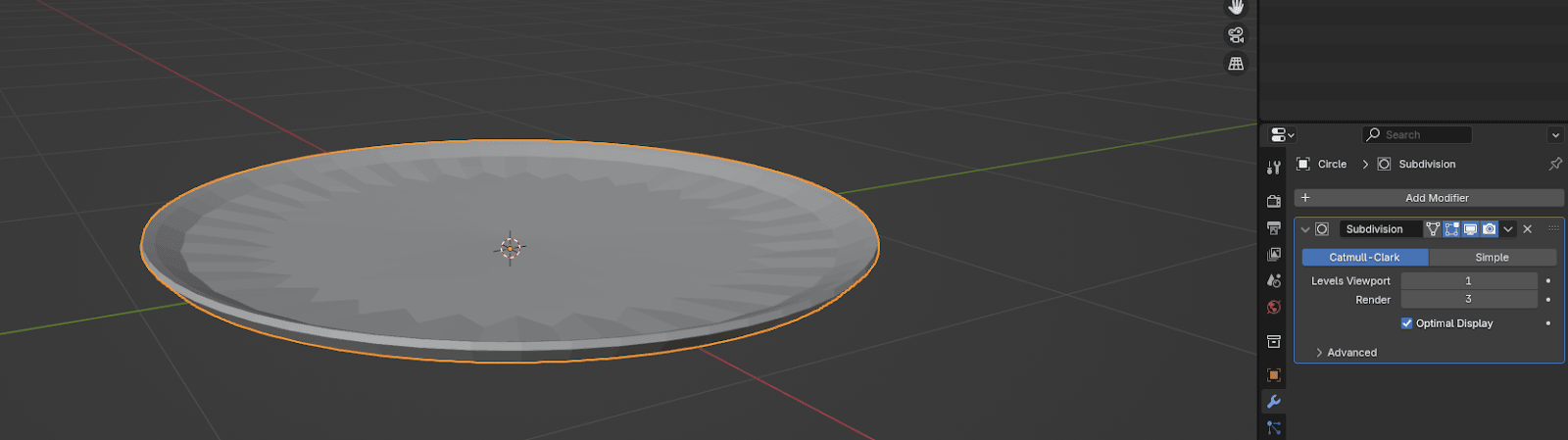This screenshot has height=440, width=1568.
Task: Toggle the camera view icon
Action: (x=1236, y=35)
